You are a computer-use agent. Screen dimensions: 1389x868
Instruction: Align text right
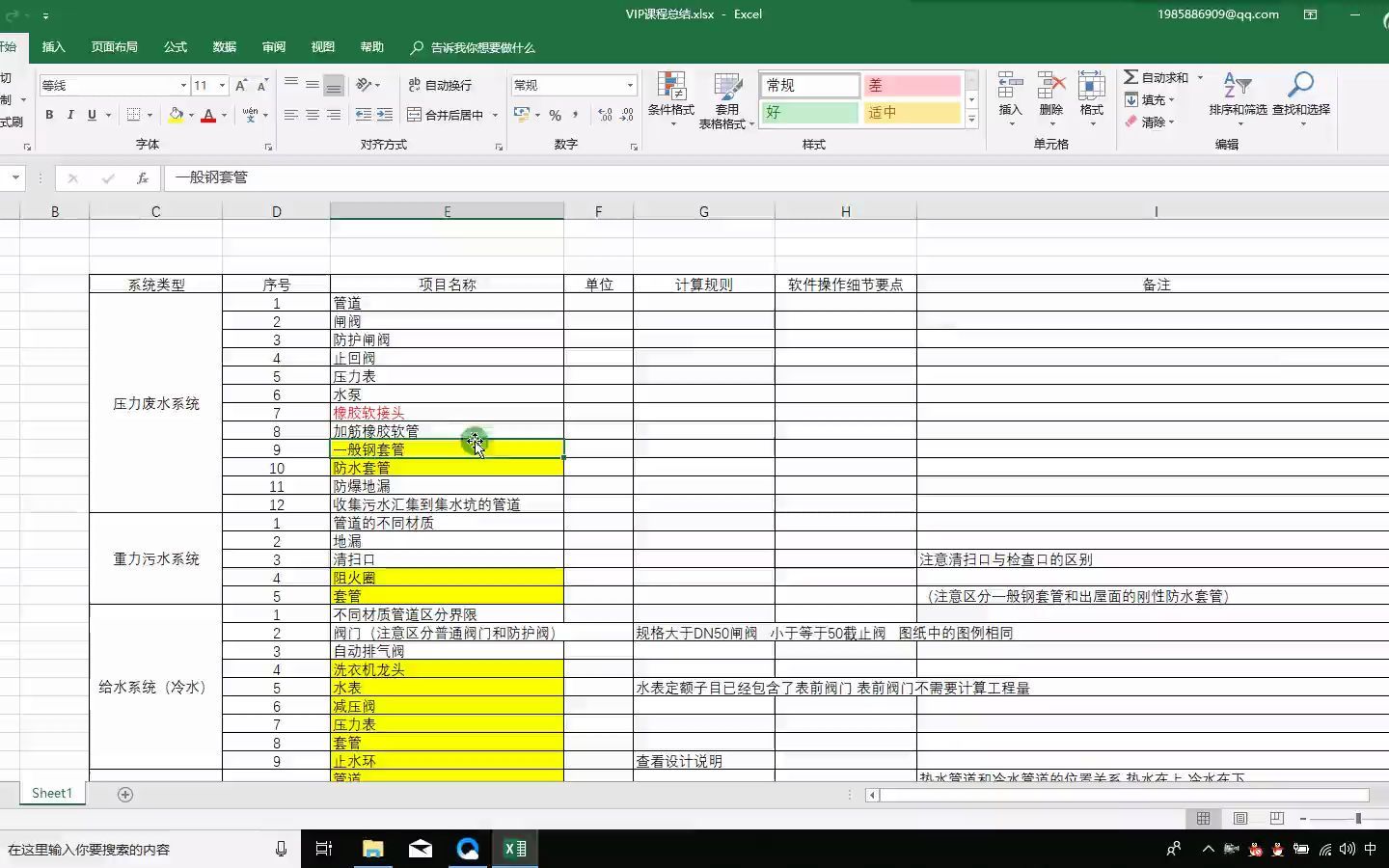(334, 115)
